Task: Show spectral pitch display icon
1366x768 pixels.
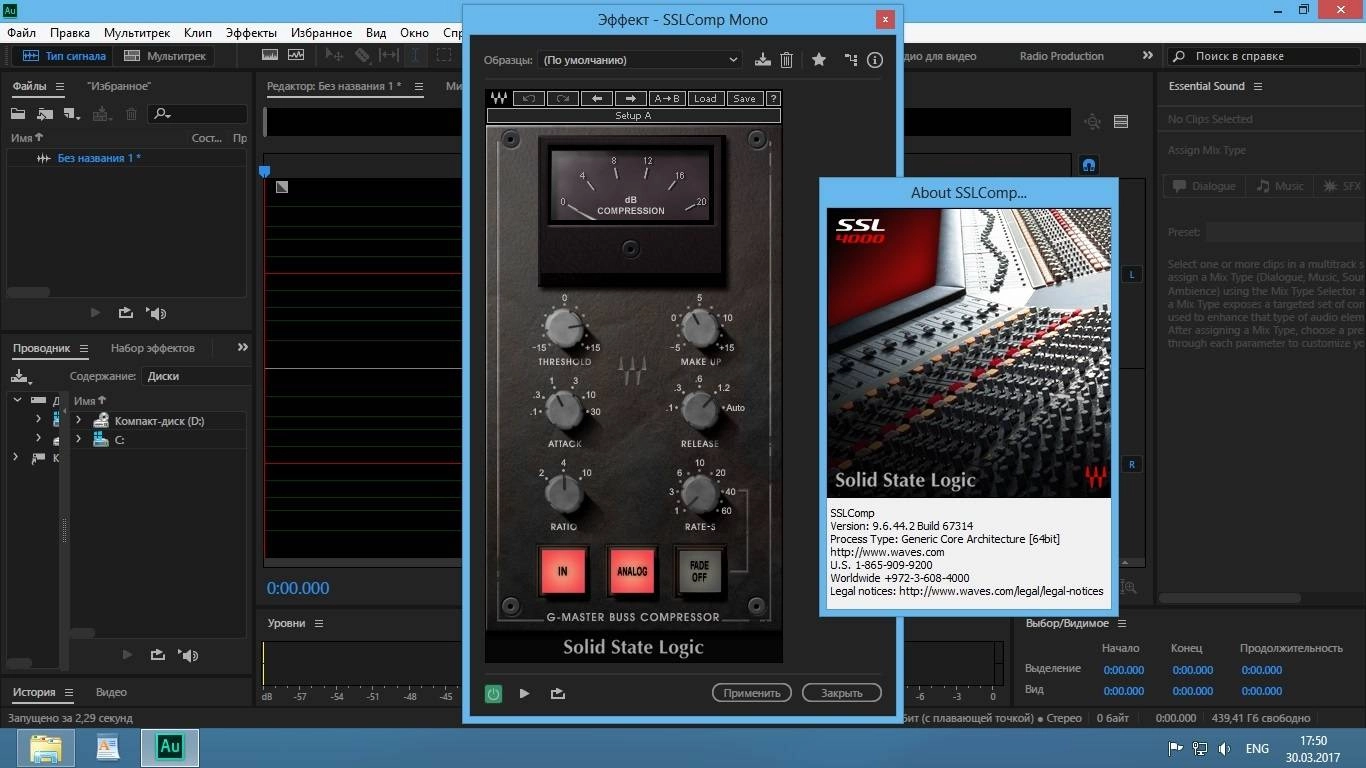Action: click(296, 56)
